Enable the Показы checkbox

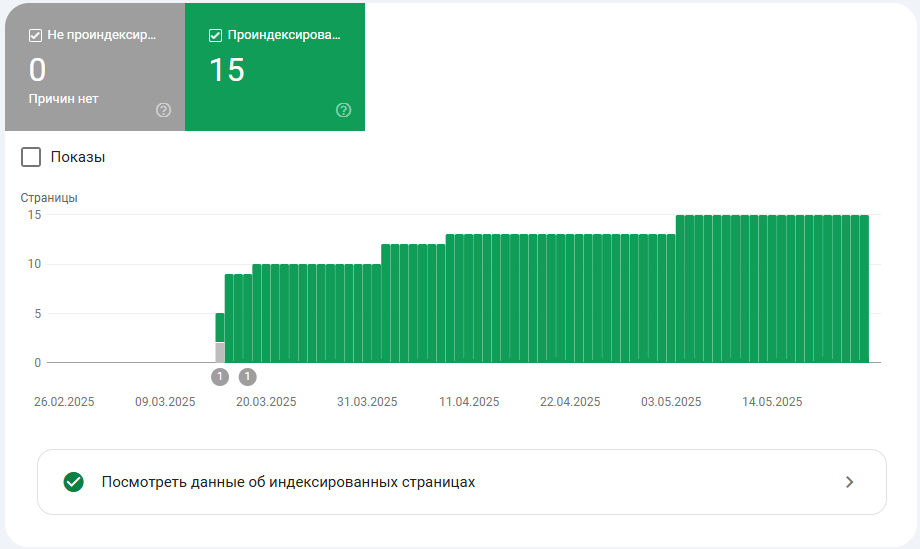tap(31, 157)
